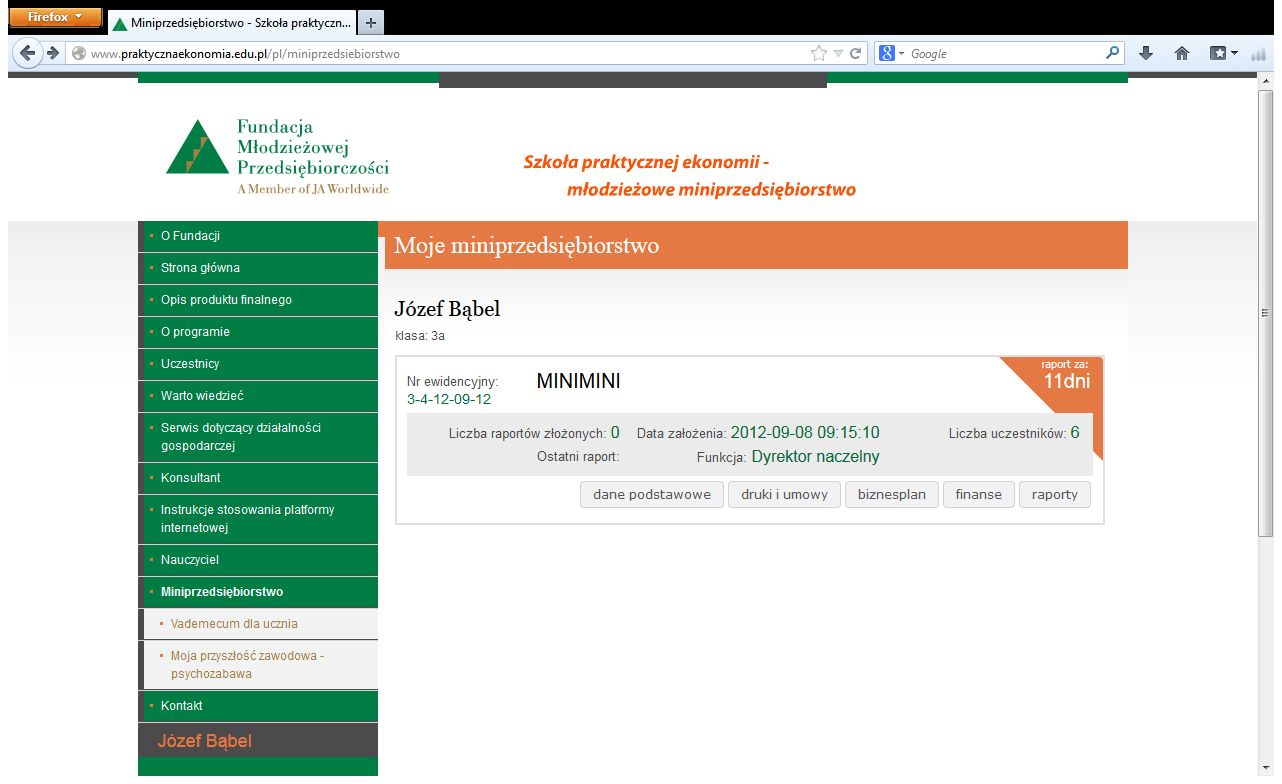Open the Google search engine dropdown
The height and width of the screenshot is (784, 1282).
click(891, 53)
